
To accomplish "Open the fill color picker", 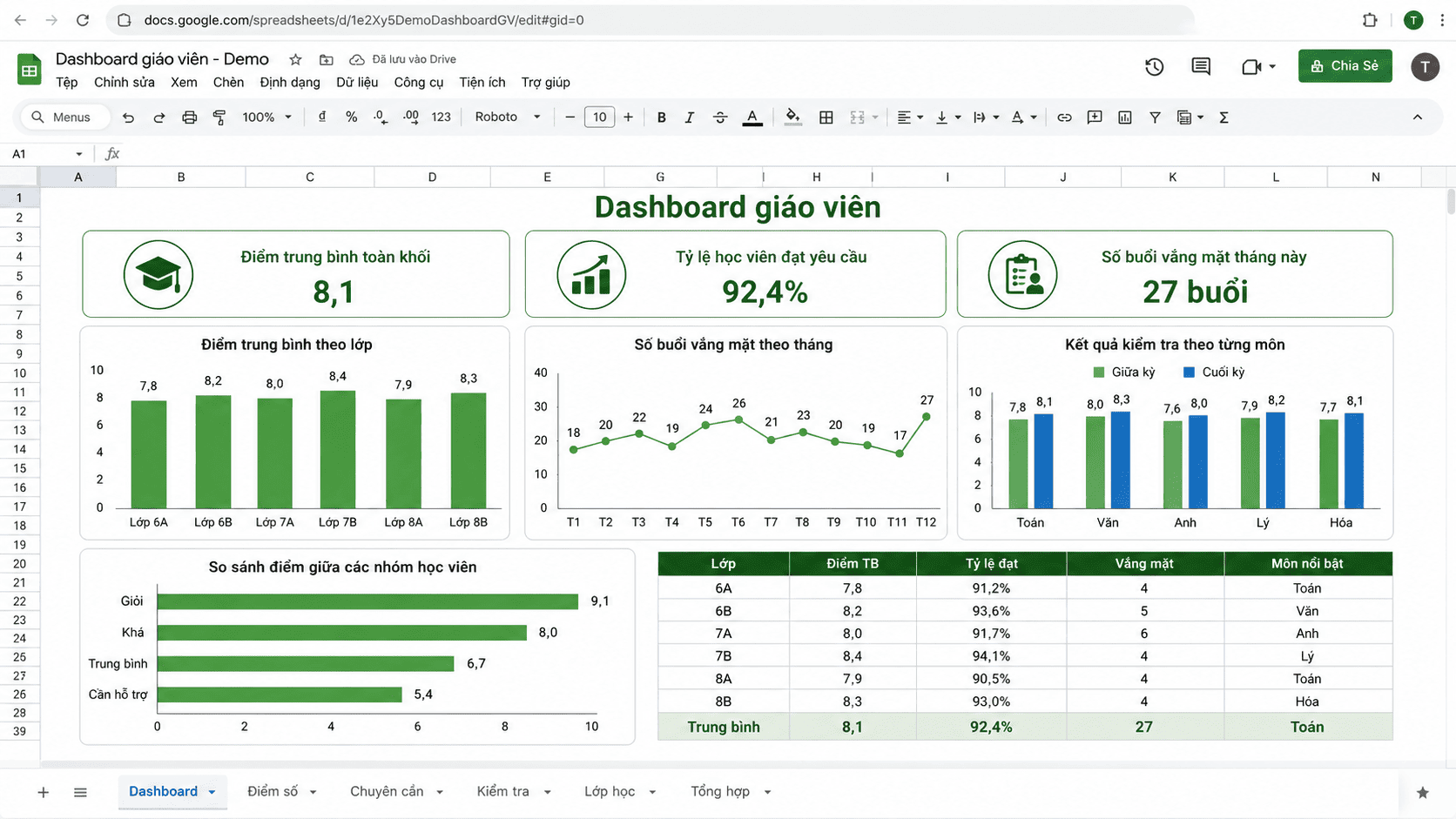I will point(792,117).
